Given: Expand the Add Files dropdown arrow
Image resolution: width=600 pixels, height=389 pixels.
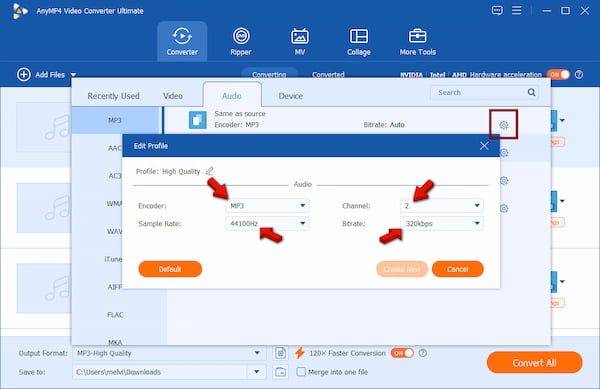Looking at the screenshot, I should click(x=73, y=75).
